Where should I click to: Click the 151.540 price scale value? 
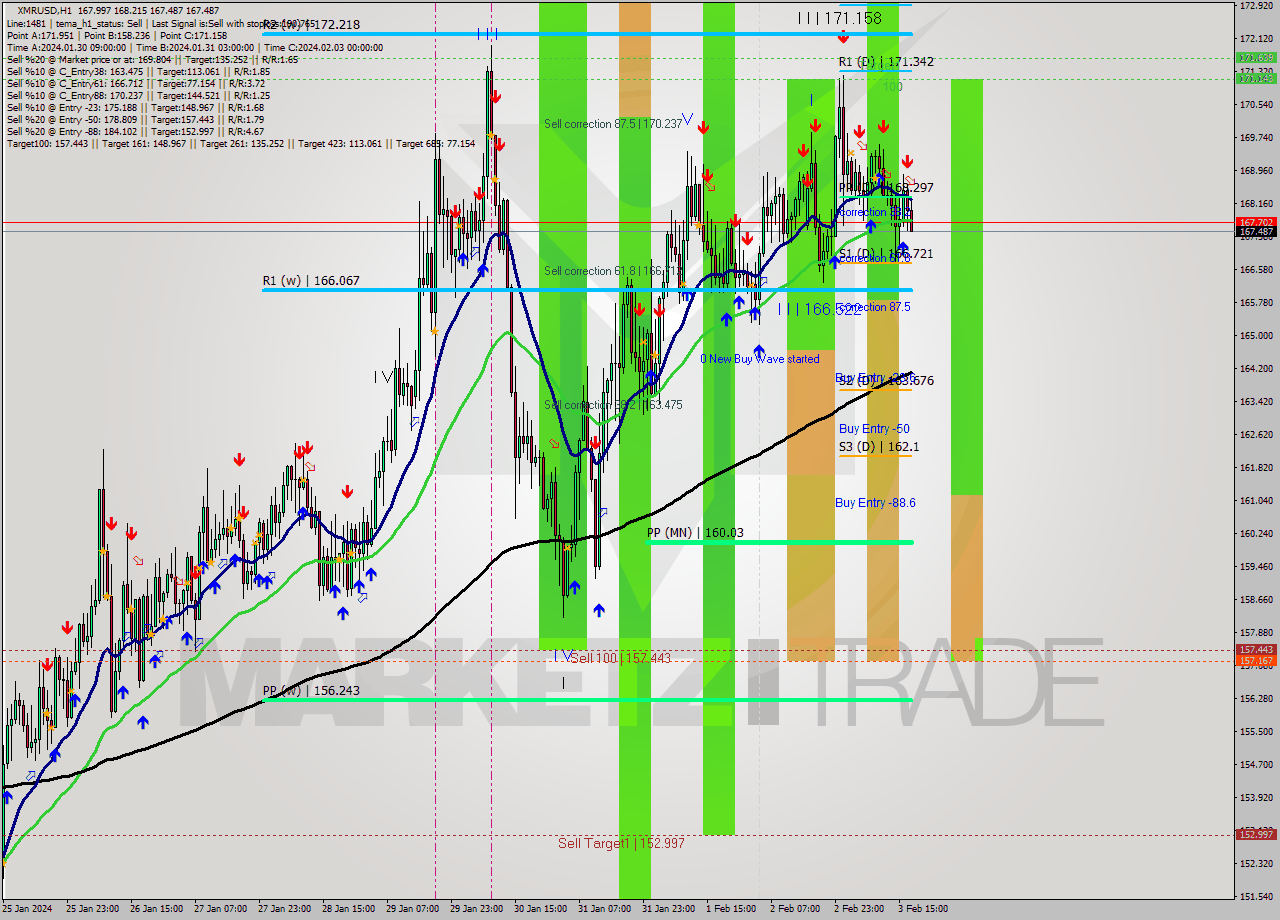[1256, 896]
